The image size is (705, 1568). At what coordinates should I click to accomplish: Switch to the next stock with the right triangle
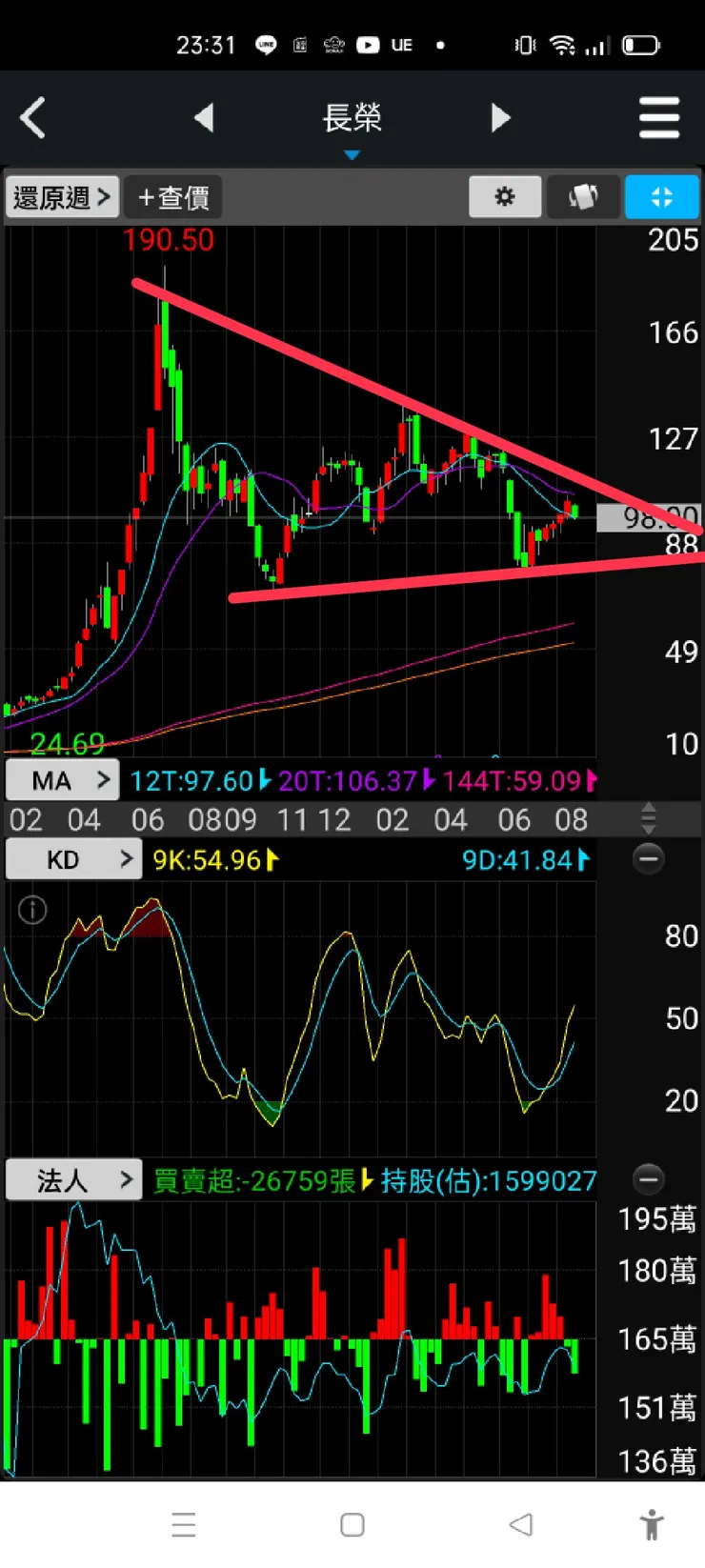tap(500, 118)
